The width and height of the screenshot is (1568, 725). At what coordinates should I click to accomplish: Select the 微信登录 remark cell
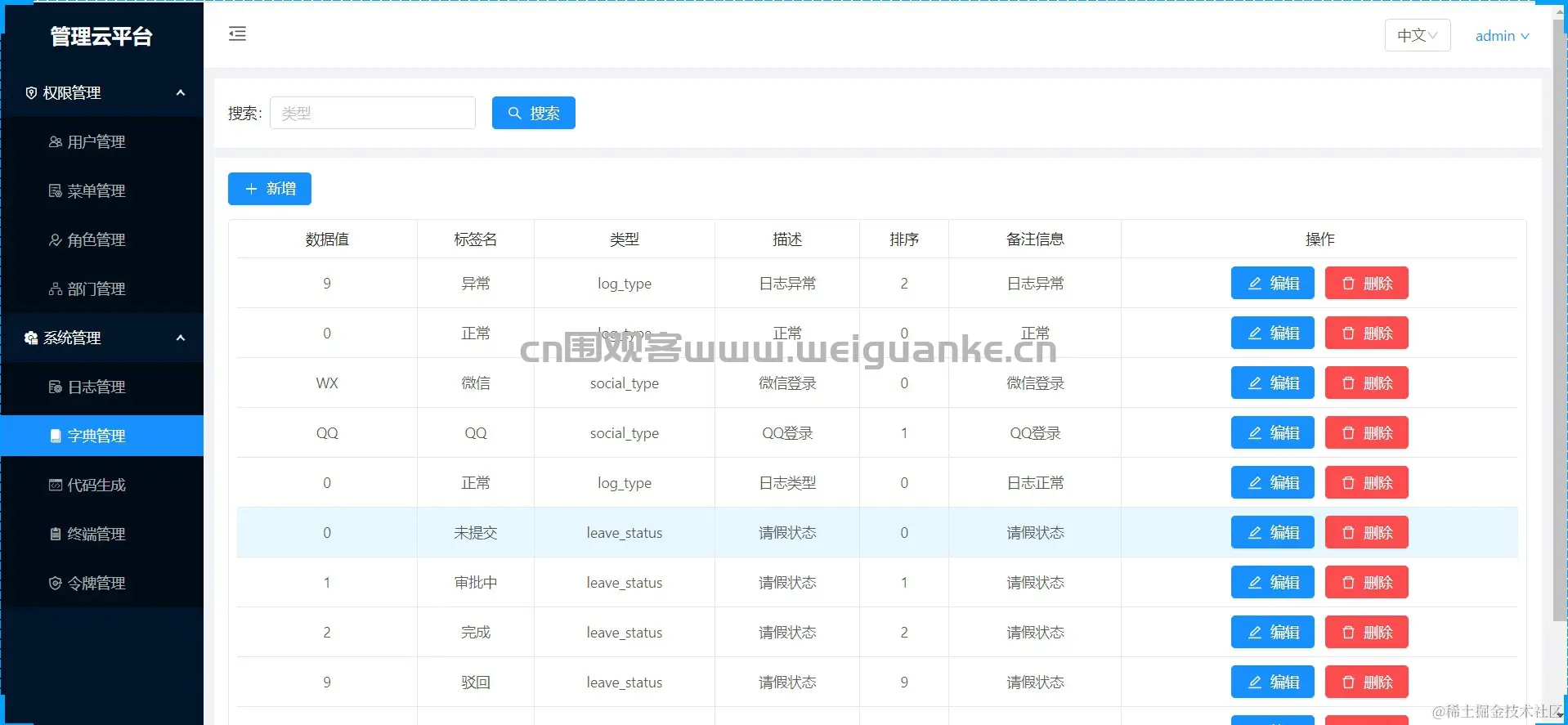pos(1035,383)
